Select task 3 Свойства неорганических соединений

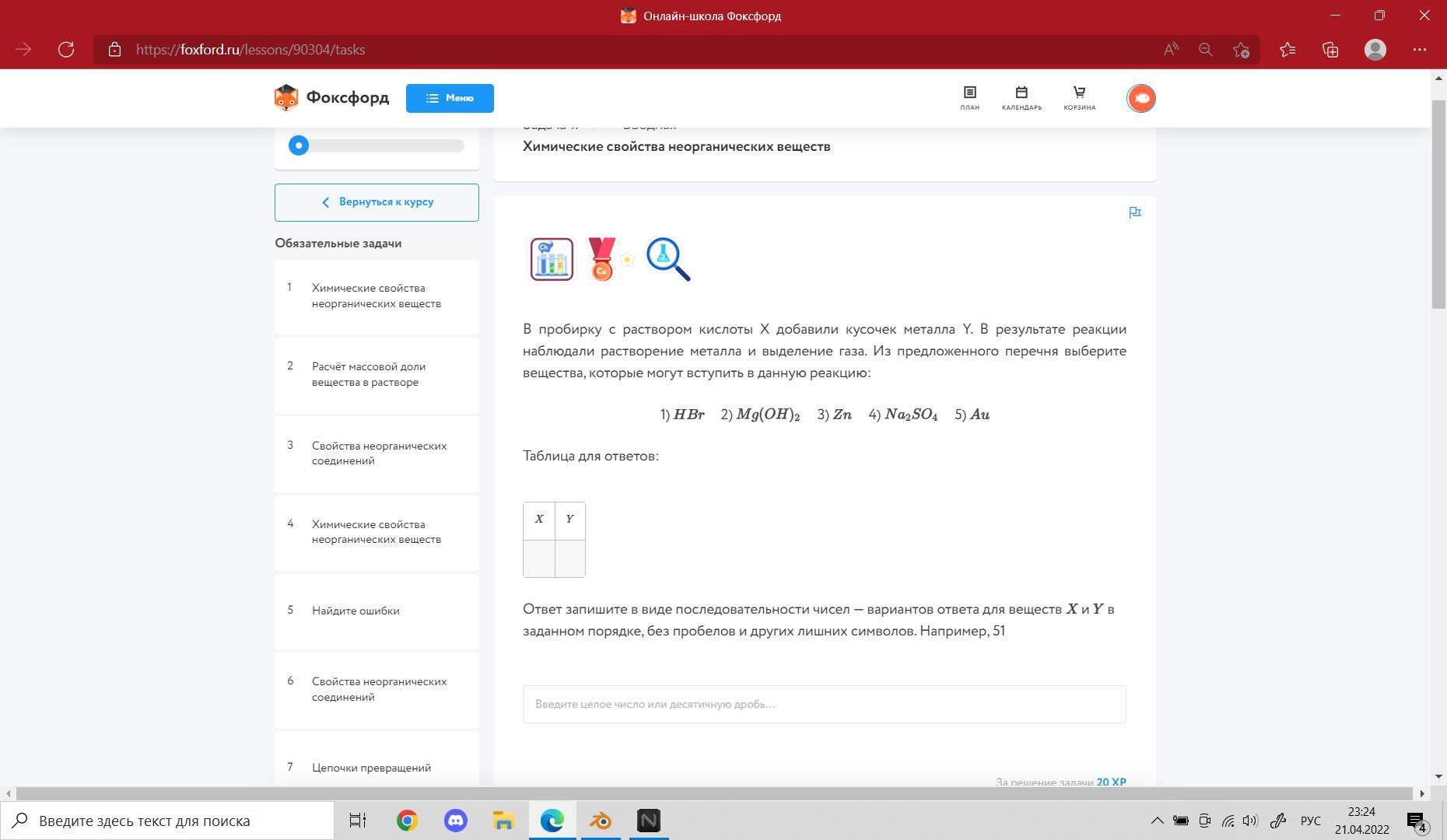(x=377, y=453)
